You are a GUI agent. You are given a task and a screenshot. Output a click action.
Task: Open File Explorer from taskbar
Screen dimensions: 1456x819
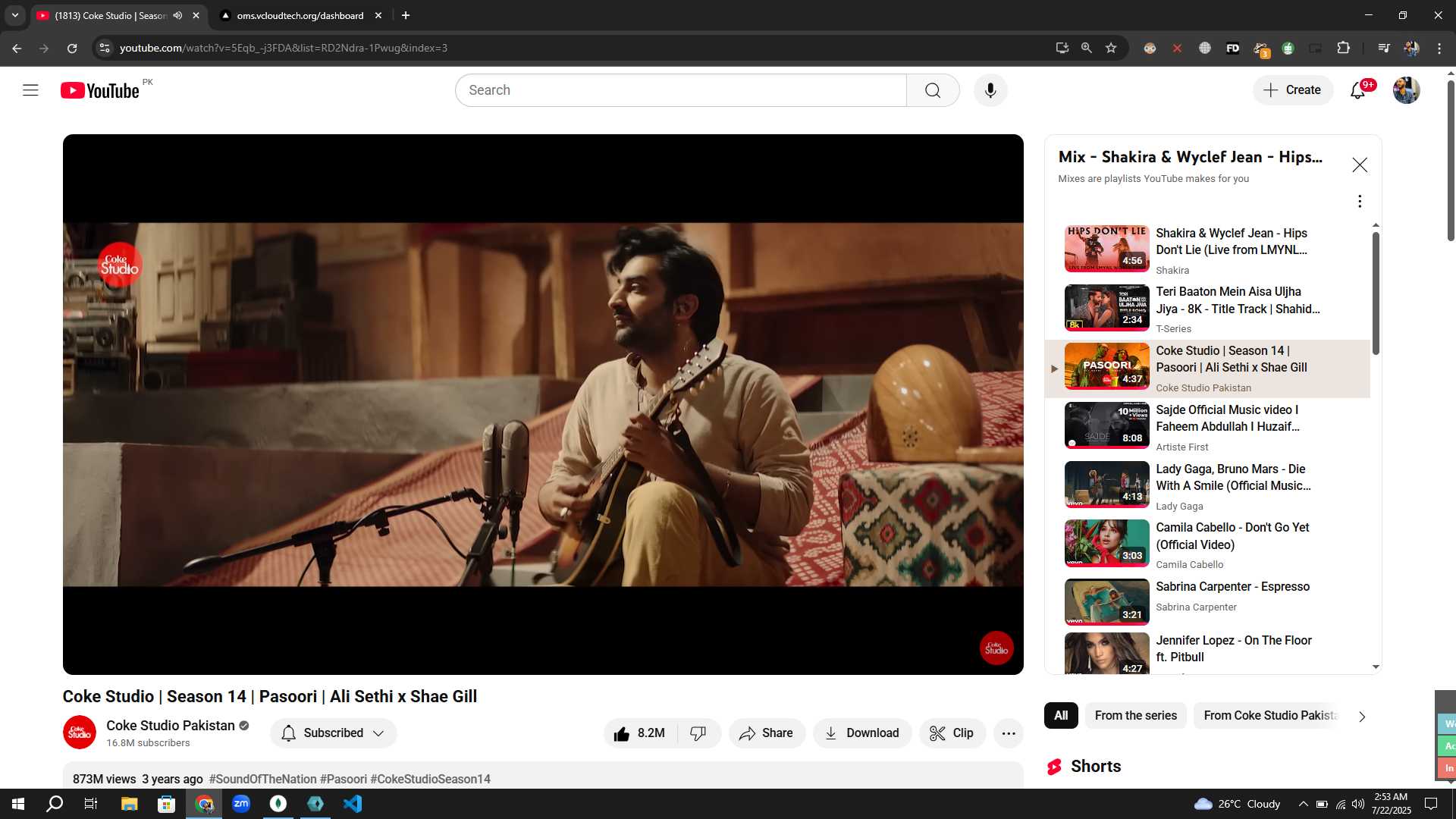(x=129, y=804)
